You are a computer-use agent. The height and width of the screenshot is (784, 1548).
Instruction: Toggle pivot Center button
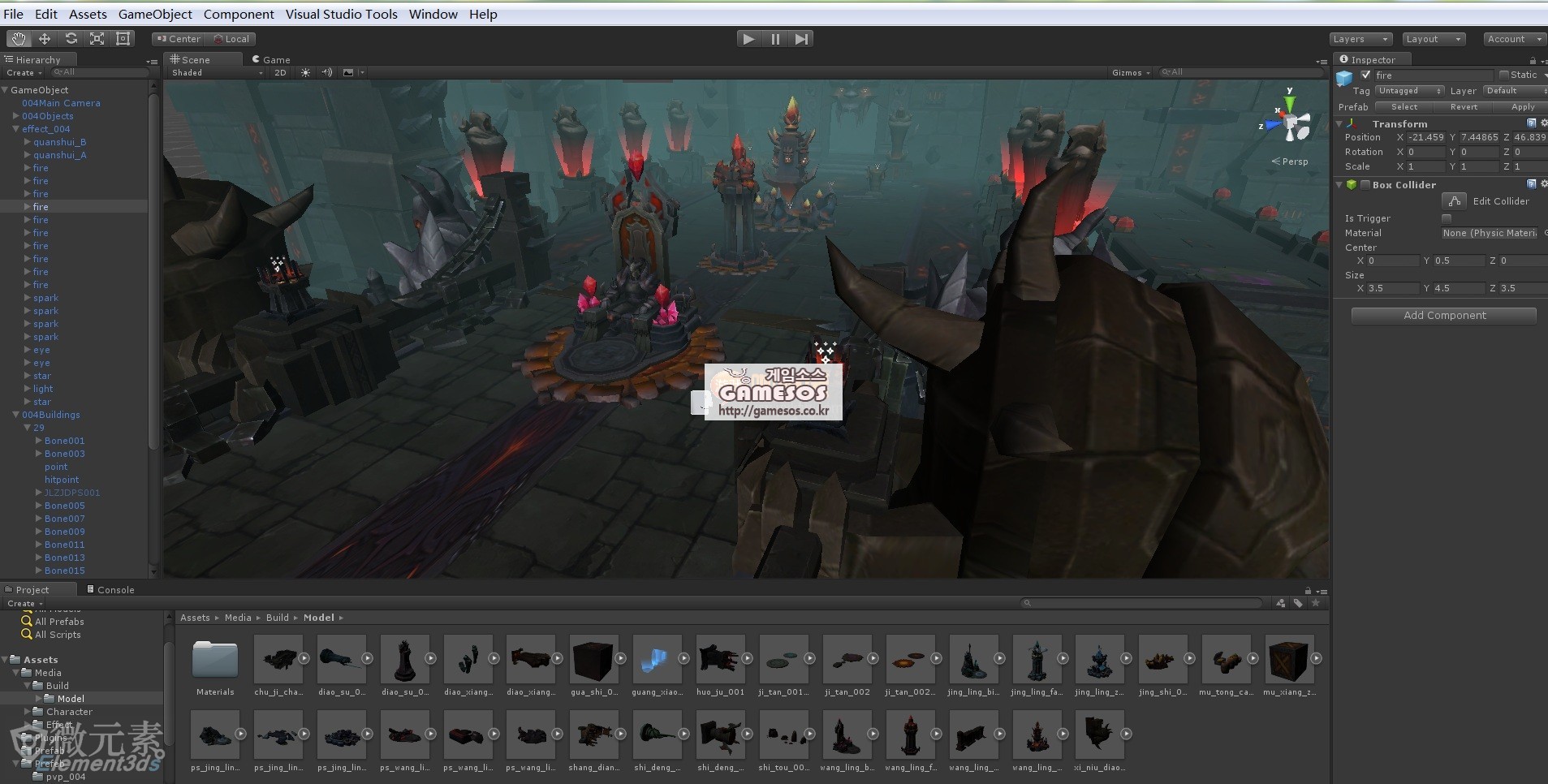pyautogui.click(x=179, y=38)
